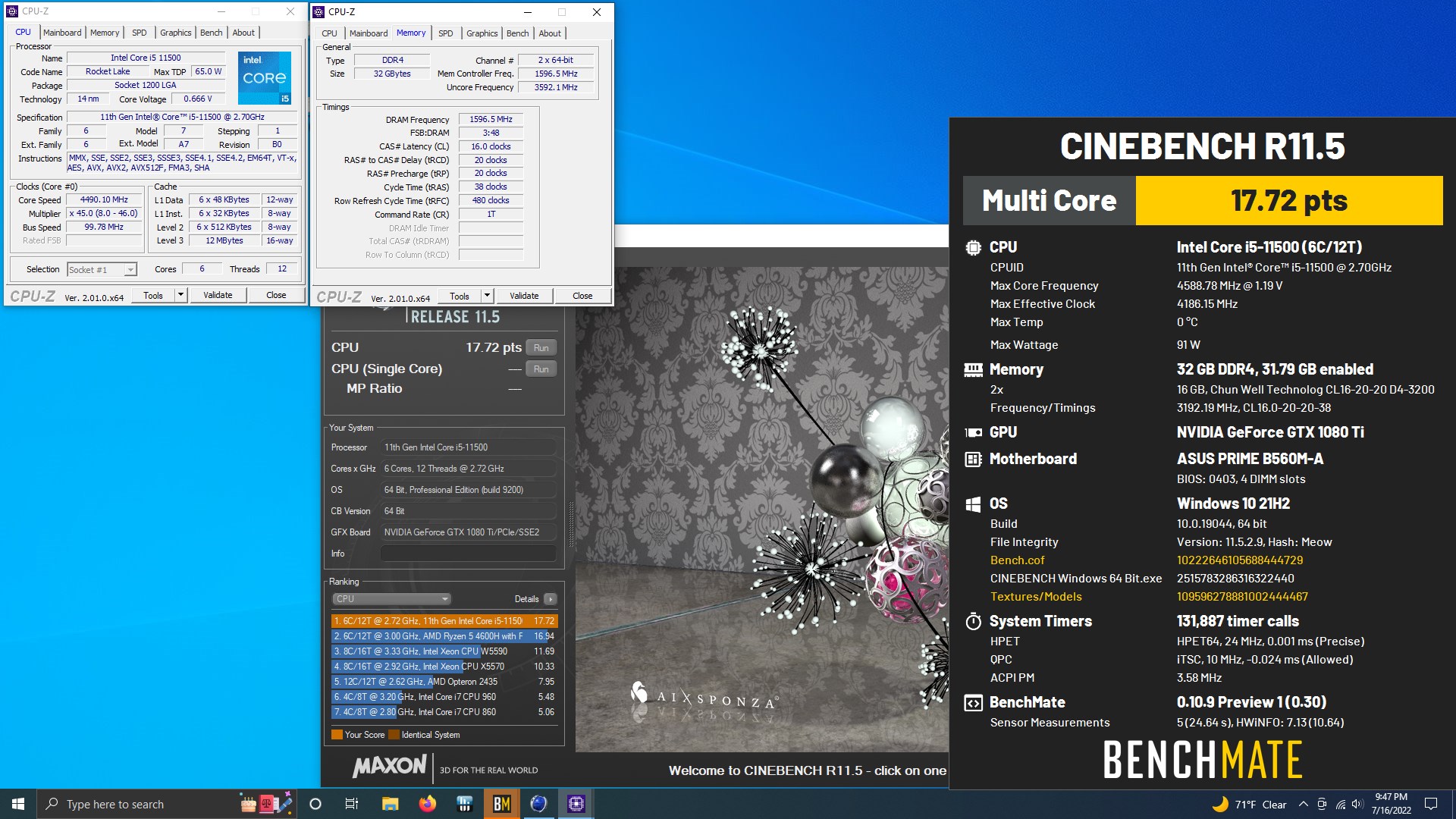Open SPD tab in right CPU-Z window
This screenshot has width=1456, height=819.
pyautogui.click(x=446, y=33)
